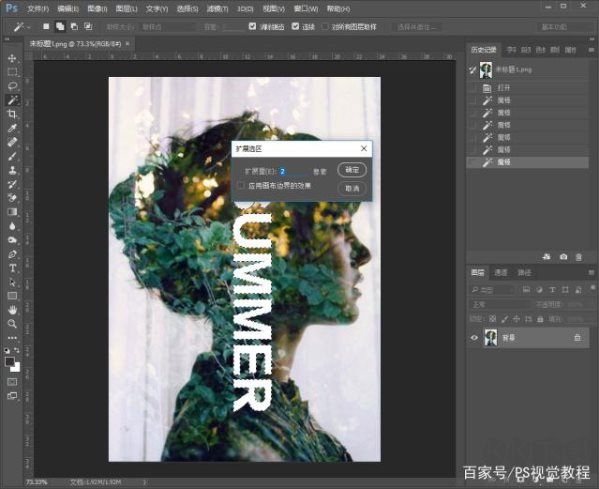Click the camera snapshot icon in History panel

coord(563,257)
